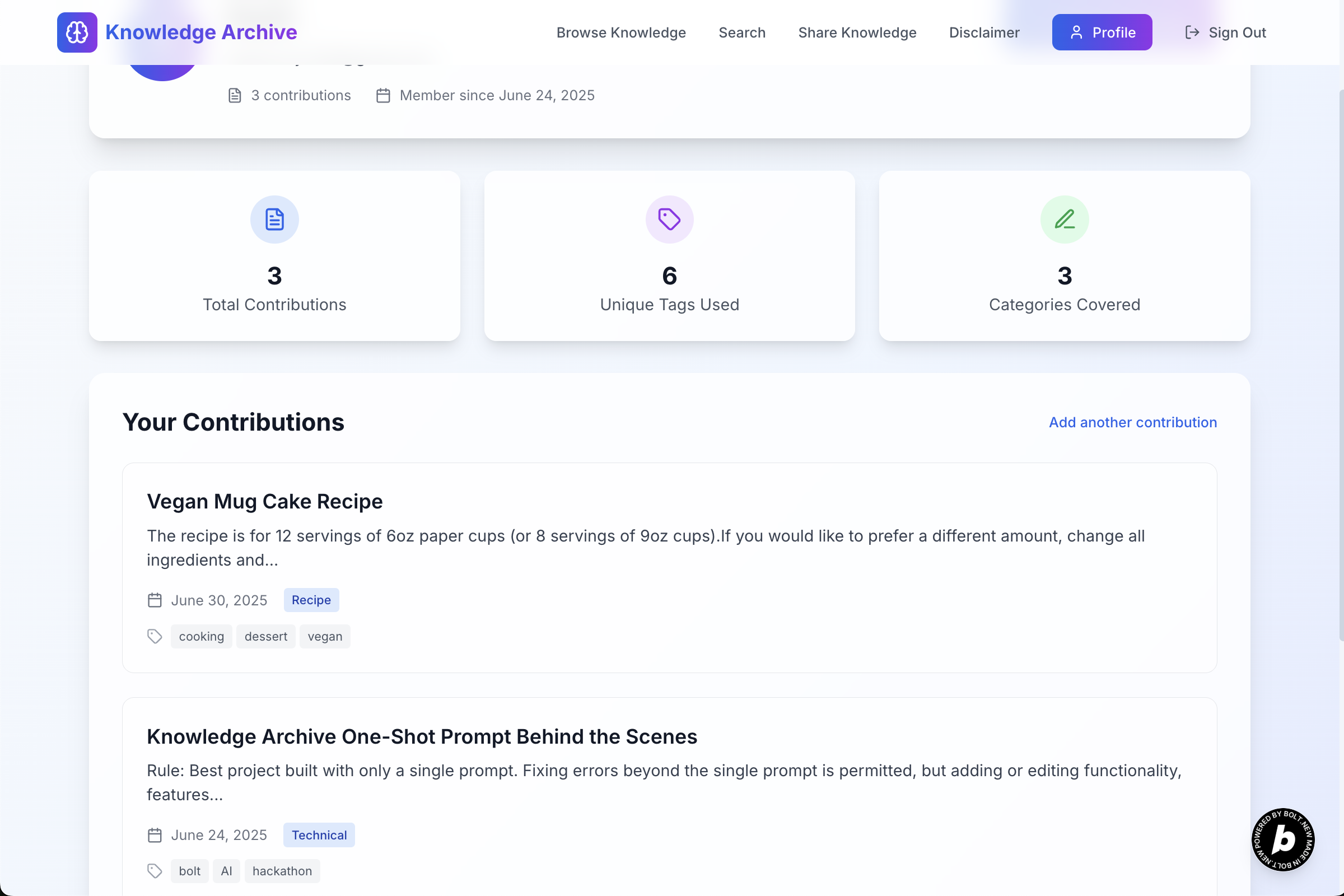The width and height of the screenshot is (1344, 896).
Task: Click the Add another contribution link
Action: [x=1132, y=422]
